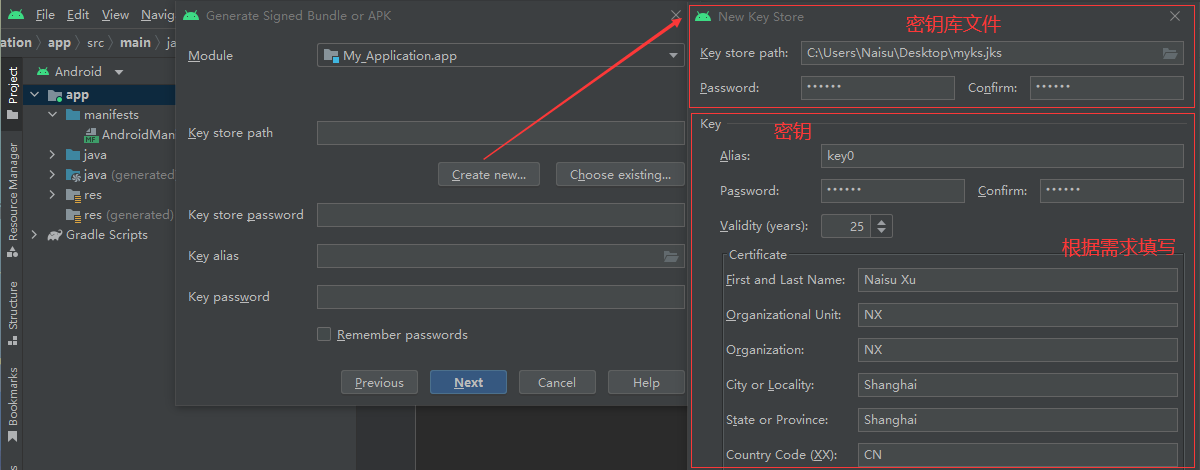Viewport: 1200px width, 470px height.
Task: Click the Next button
Action: tap(468, 382)
